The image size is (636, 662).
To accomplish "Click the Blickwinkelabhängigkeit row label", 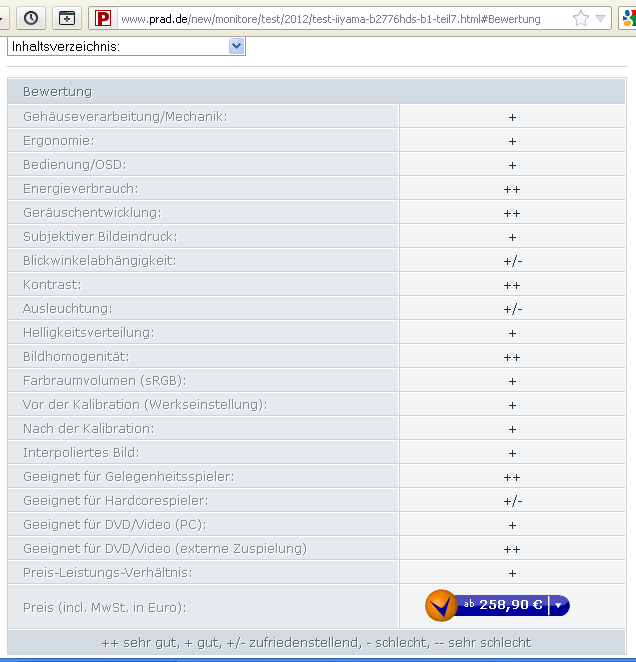I will (99, 261).
